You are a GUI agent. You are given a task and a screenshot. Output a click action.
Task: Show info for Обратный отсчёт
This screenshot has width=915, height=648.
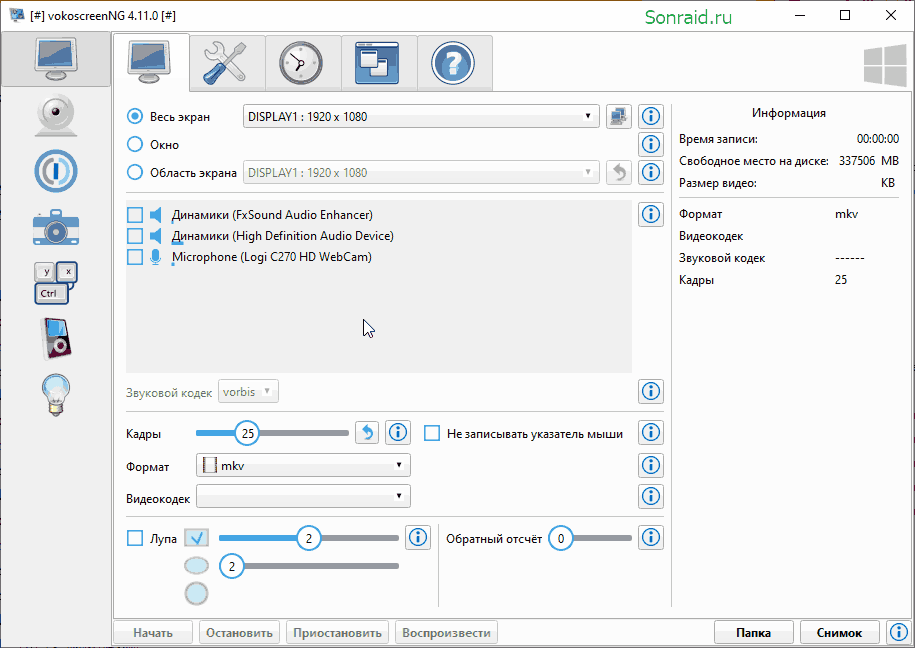[x=651, y=538]
